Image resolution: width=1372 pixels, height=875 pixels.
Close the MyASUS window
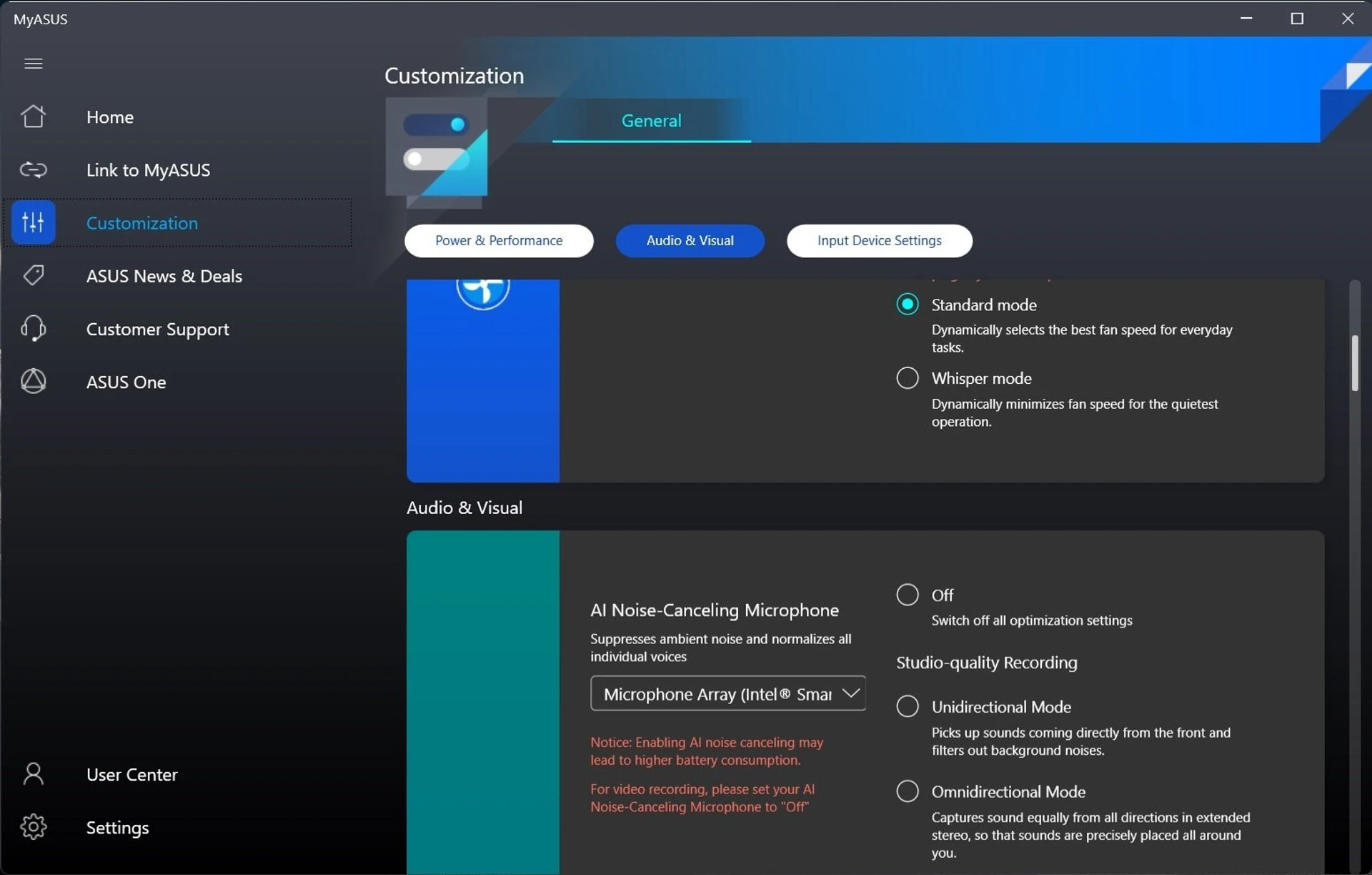click(1348, 19)
